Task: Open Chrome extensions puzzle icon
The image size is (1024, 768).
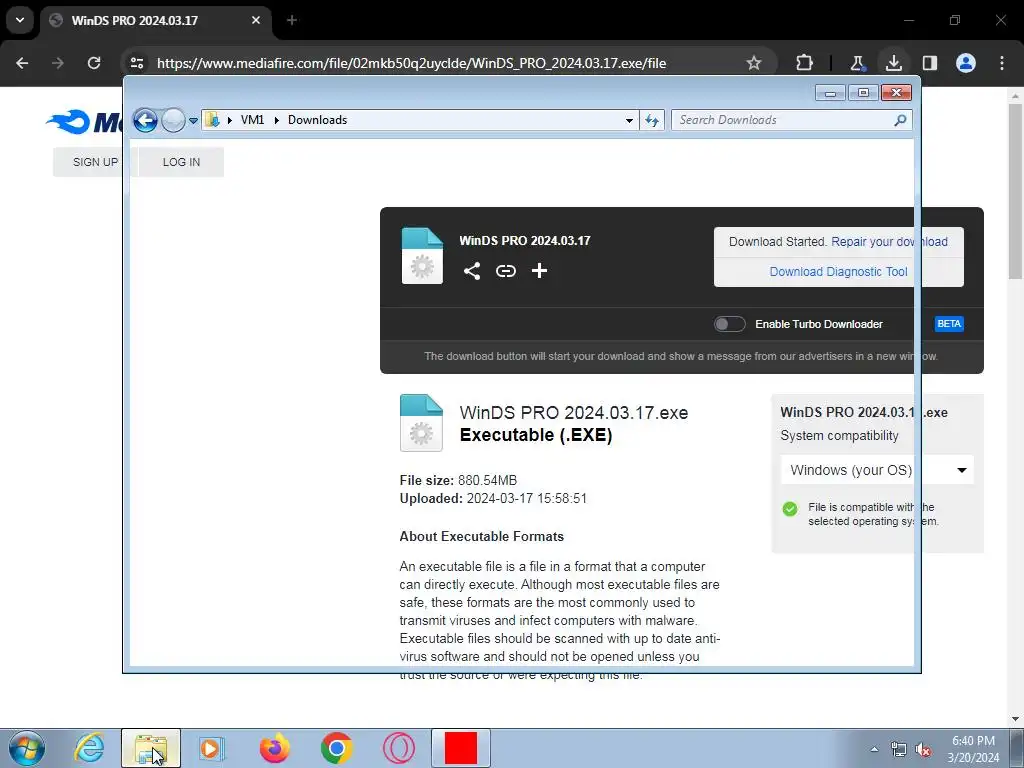Action: [805, 63]
